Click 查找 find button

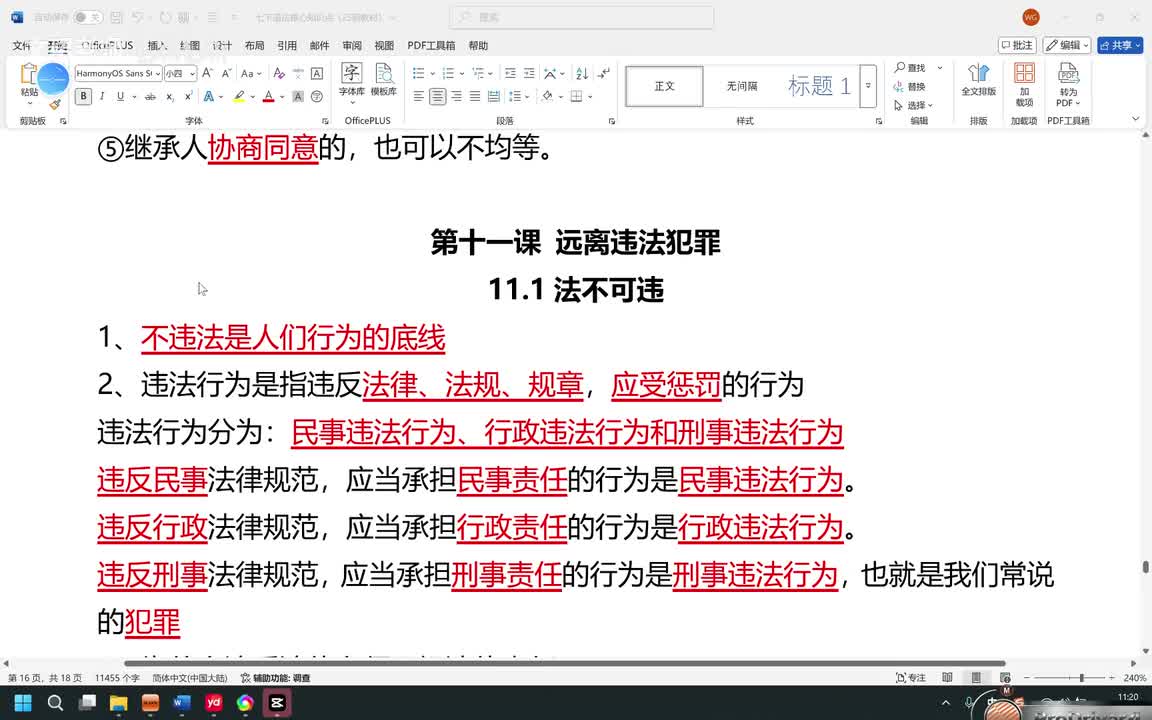coord(911,68)
